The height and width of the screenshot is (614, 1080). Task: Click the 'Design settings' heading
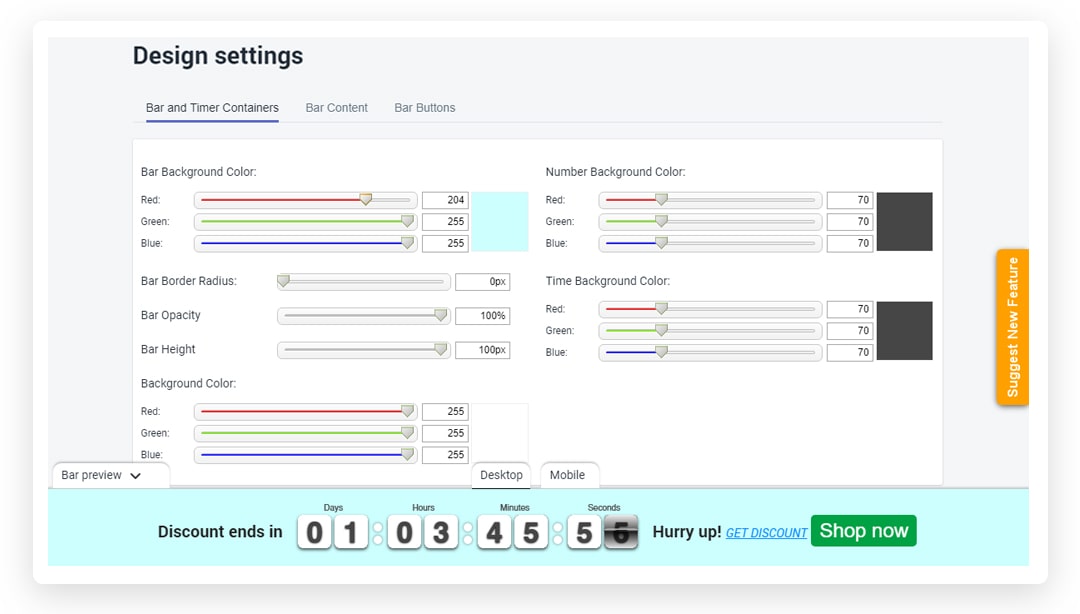(218, 56)
